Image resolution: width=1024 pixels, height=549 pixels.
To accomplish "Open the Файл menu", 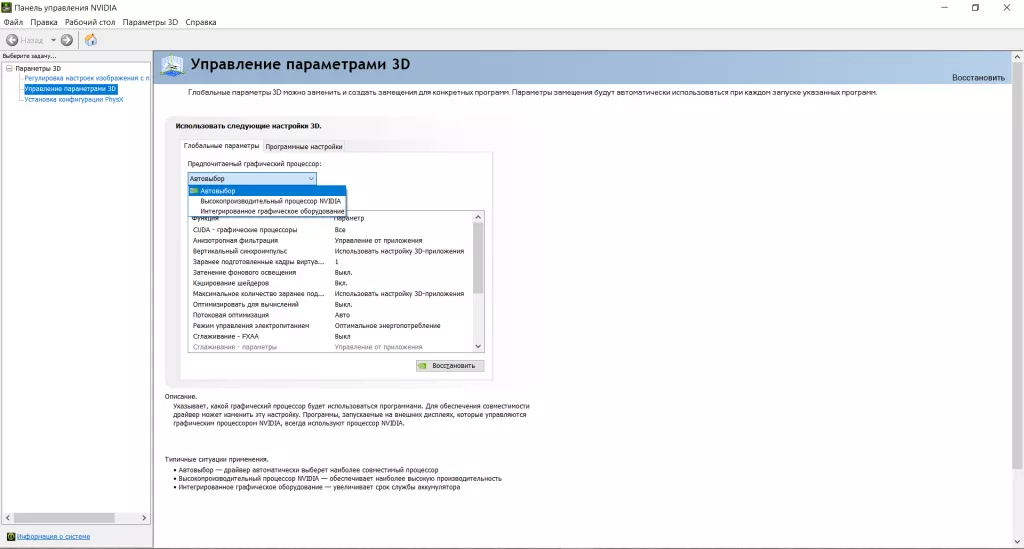I will coord(13,22).
